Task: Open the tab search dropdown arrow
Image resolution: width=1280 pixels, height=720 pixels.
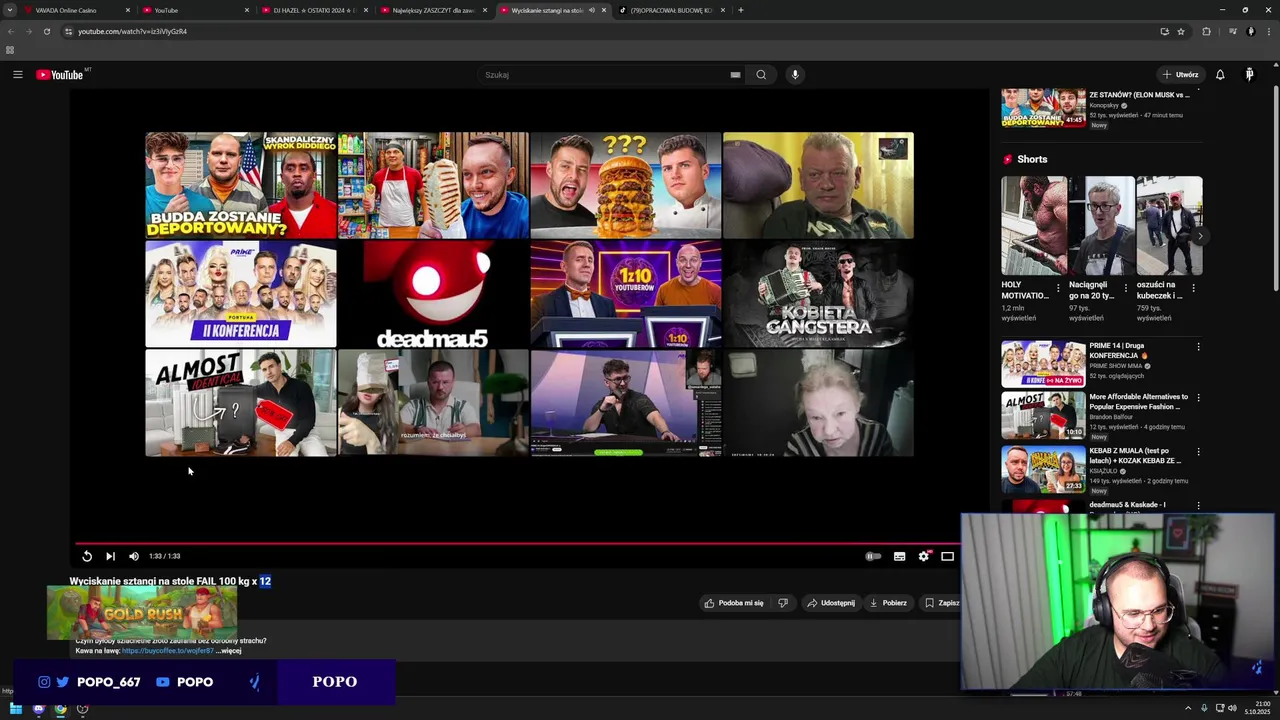Action: pyautogui.click(x=9, y=10)
